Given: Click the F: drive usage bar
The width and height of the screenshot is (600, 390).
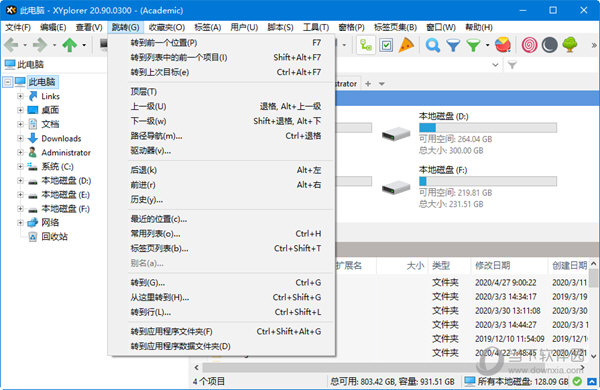Looking at the screenshot, I should 488,181.
